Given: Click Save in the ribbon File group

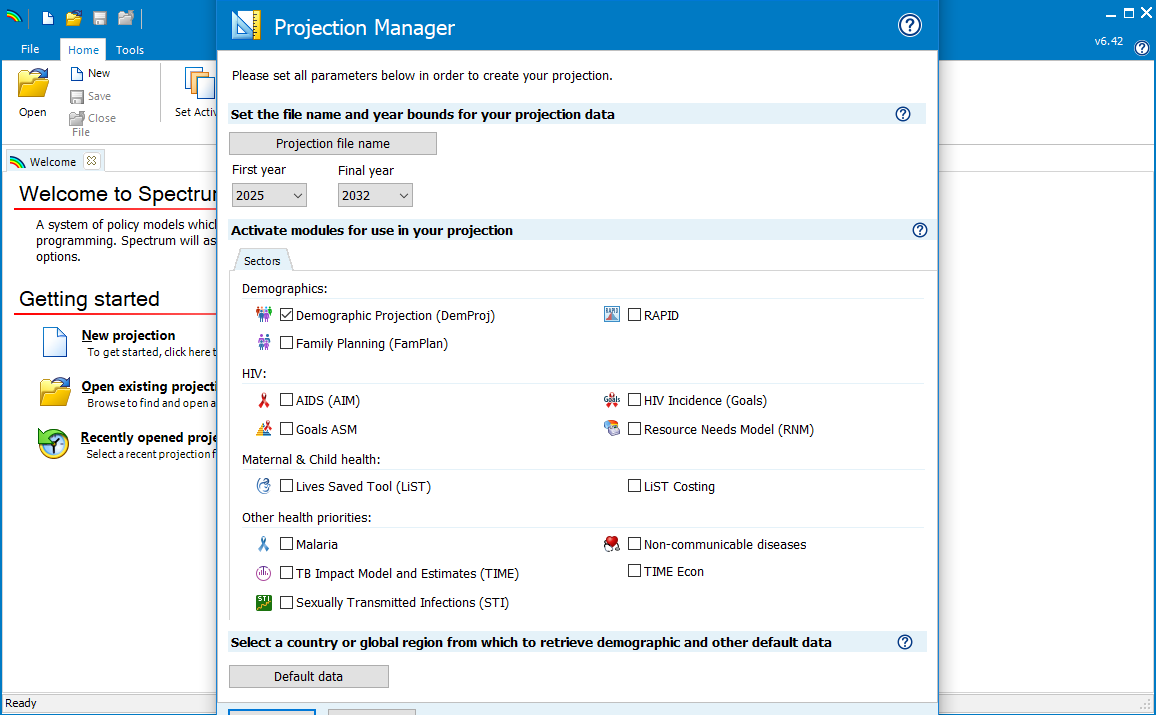Looking at the screenshot, I should (x=90, y=97).
